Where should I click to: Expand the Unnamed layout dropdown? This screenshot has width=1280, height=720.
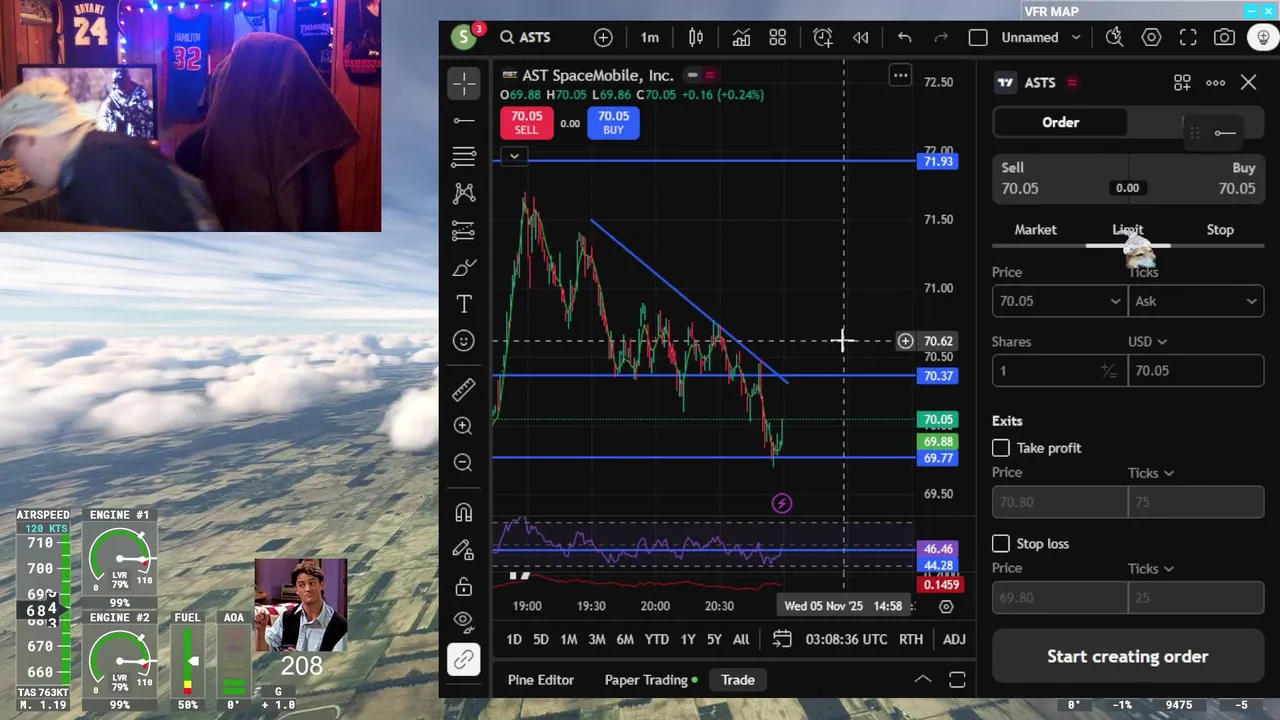click(1076, 37)
